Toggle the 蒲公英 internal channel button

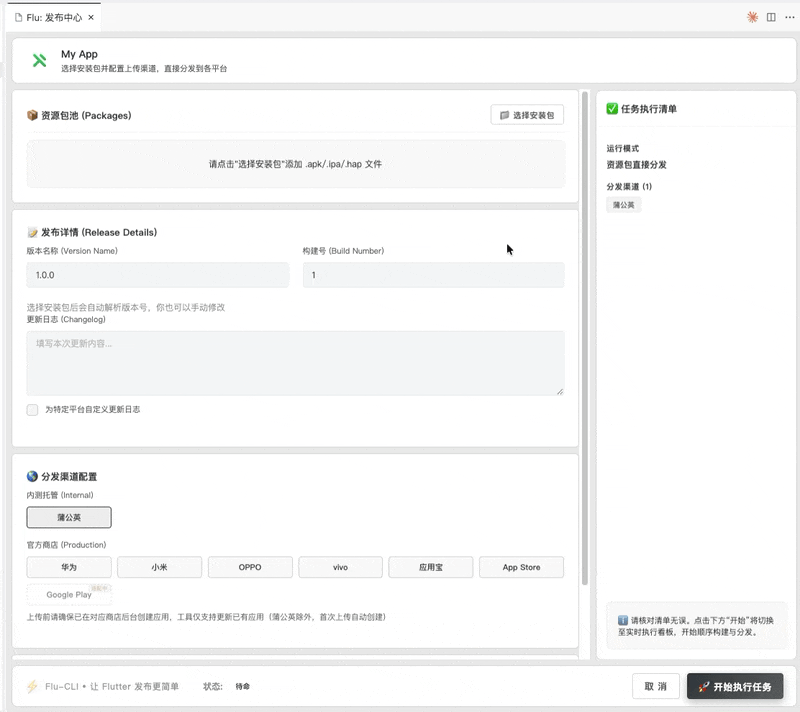pos(69,517)
